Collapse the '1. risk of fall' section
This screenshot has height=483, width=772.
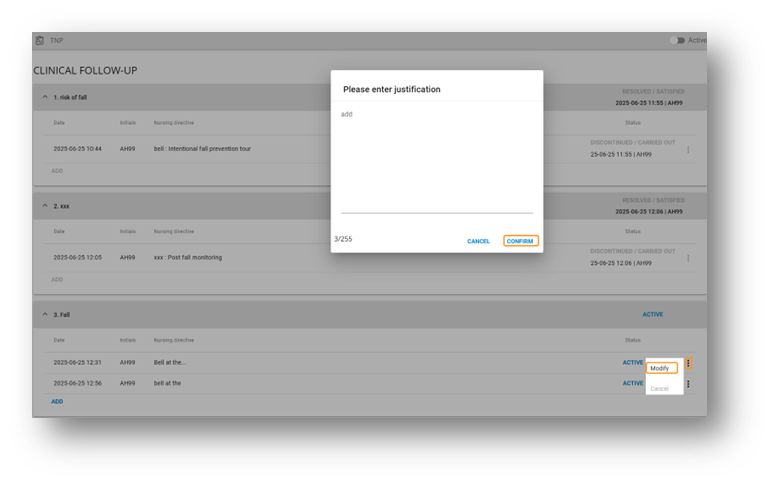[x=45, y=97]
